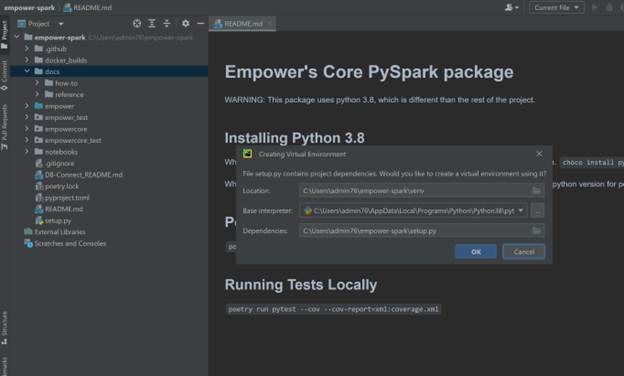Click the setup.py file in the project tree
Viewport: 624px width, 376px height.
click(x=58, y=220)
